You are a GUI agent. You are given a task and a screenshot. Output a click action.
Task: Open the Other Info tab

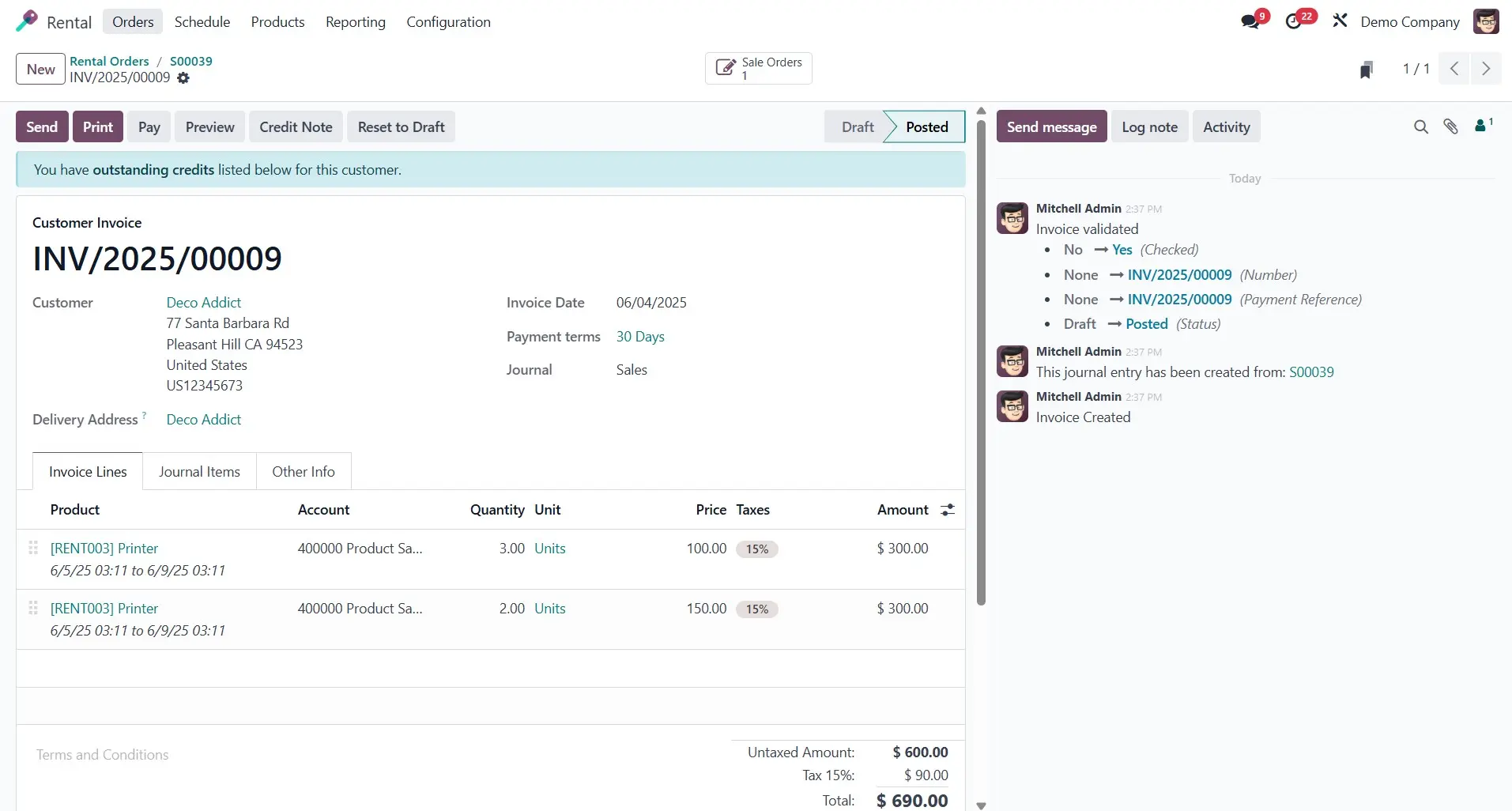[304, 472]
